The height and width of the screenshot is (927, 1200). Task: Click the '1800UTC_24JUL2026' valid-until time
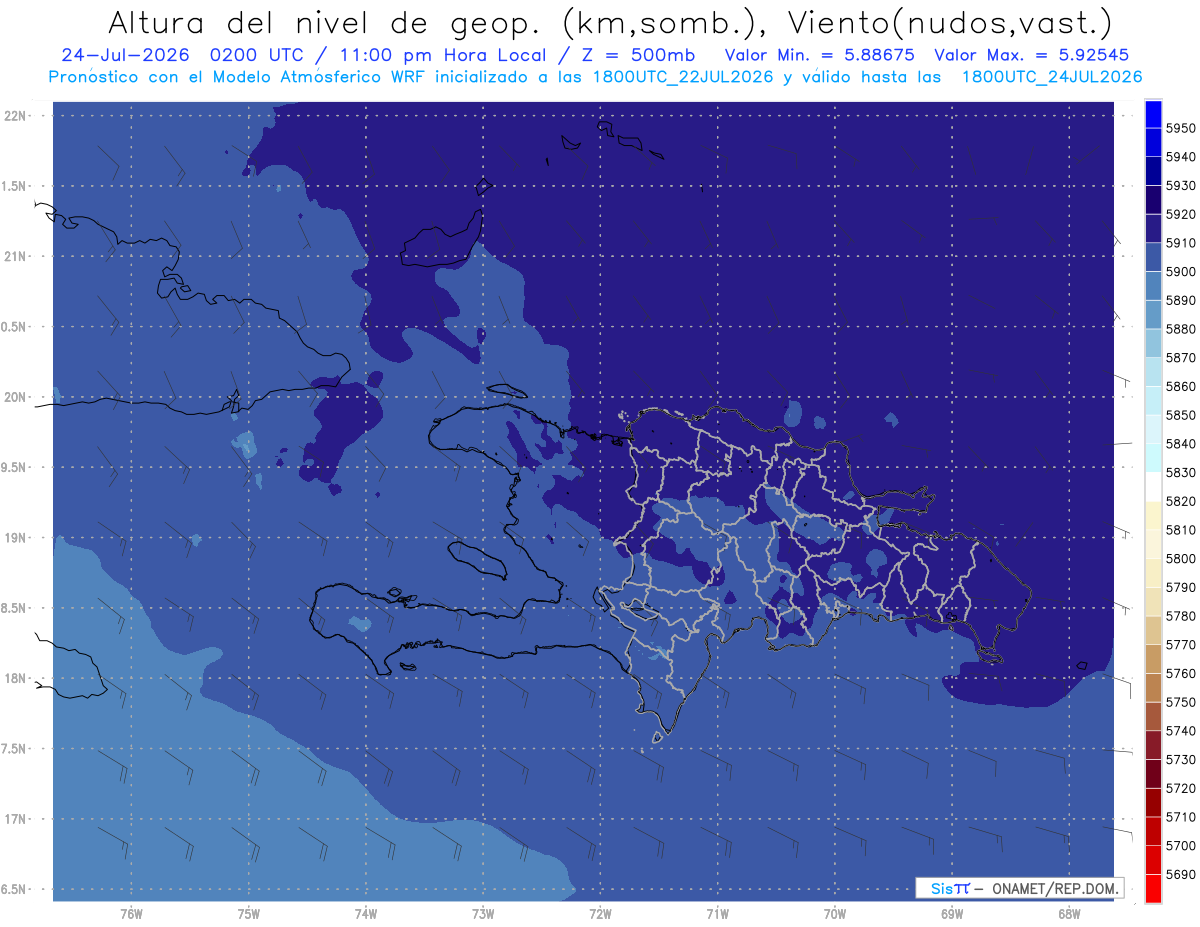pos(1052,78)
